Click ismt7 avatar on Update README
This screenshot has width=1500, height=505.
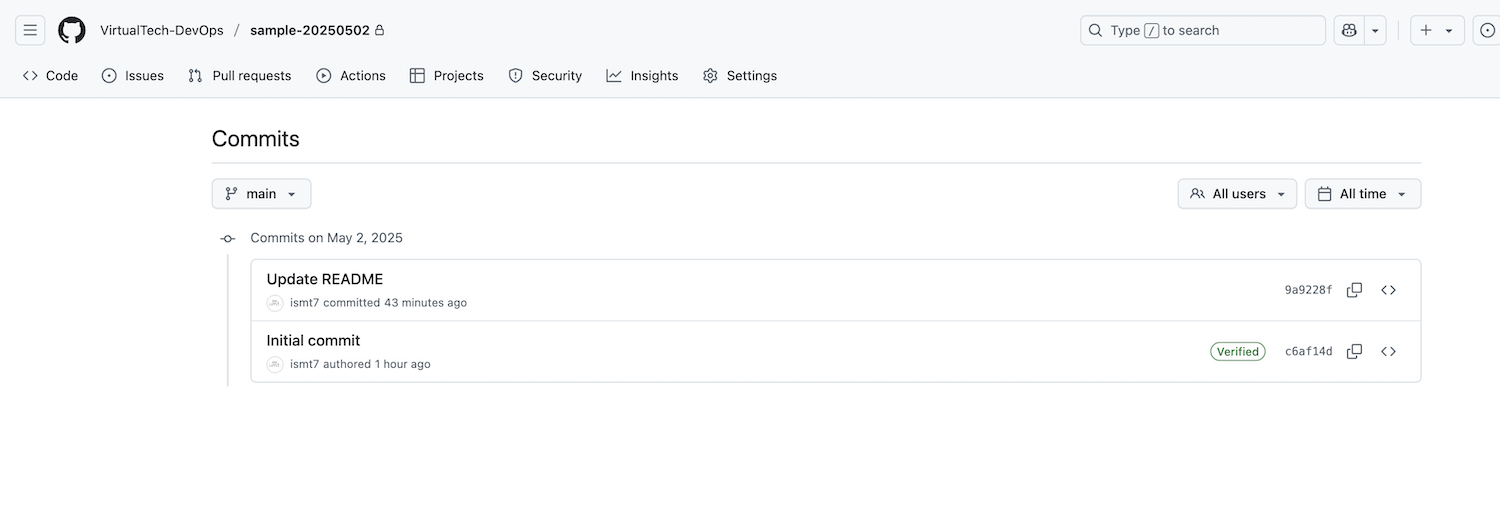pyautogui.click(x=275, y=303)
